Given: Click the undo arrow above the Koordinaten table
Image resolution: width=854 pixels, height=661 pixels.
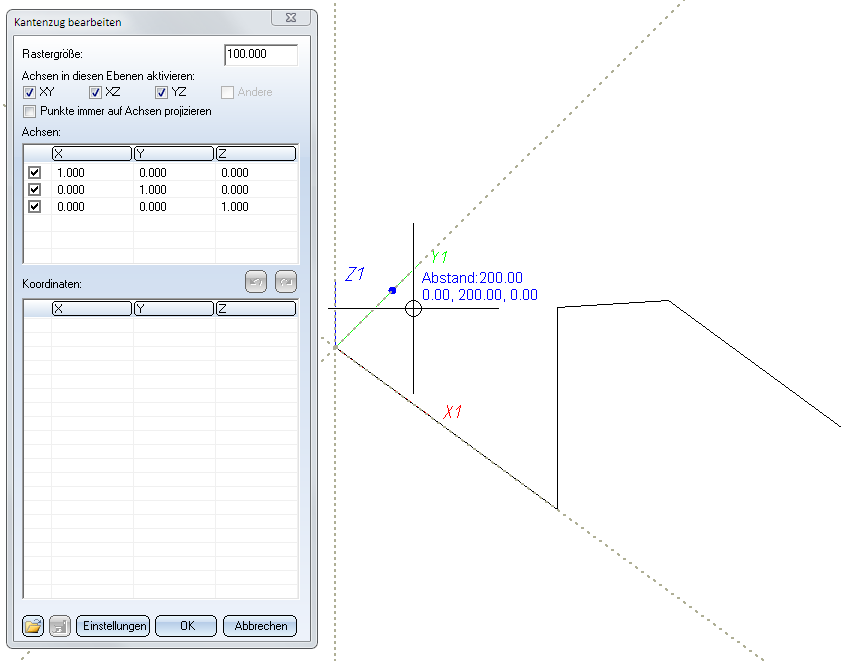Looking at the screenshot, I should pyautogui.click(x=256, y=284).
